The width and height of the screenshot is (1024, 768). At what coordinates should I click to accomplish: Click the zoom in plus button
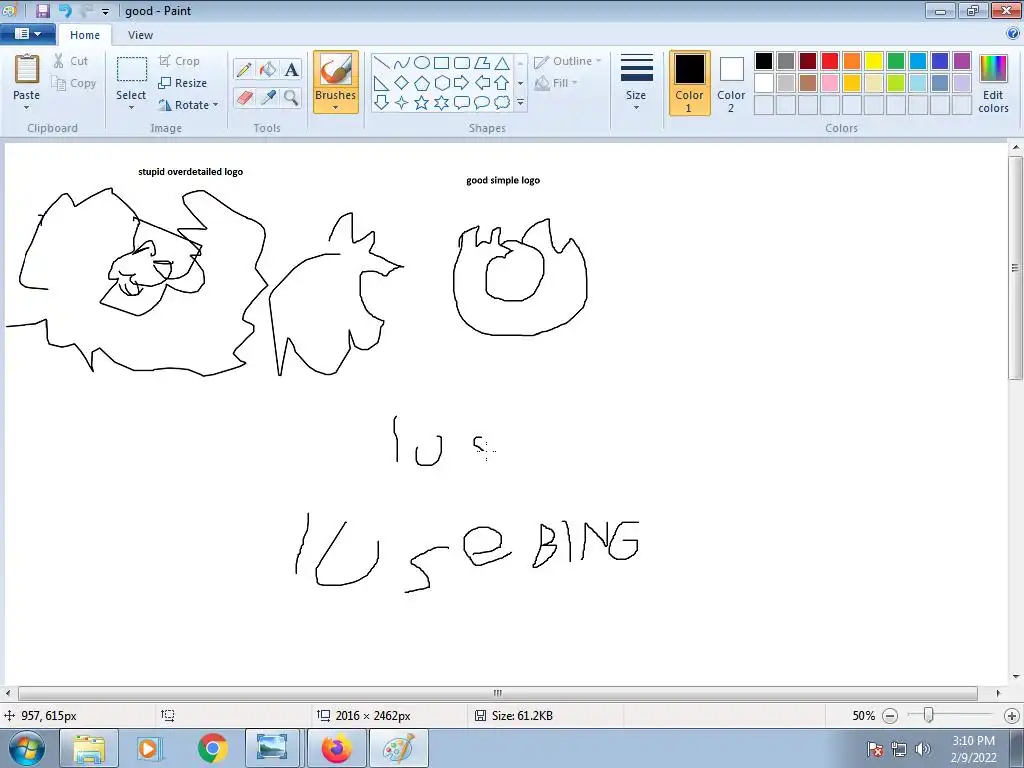pos(1012,716)
